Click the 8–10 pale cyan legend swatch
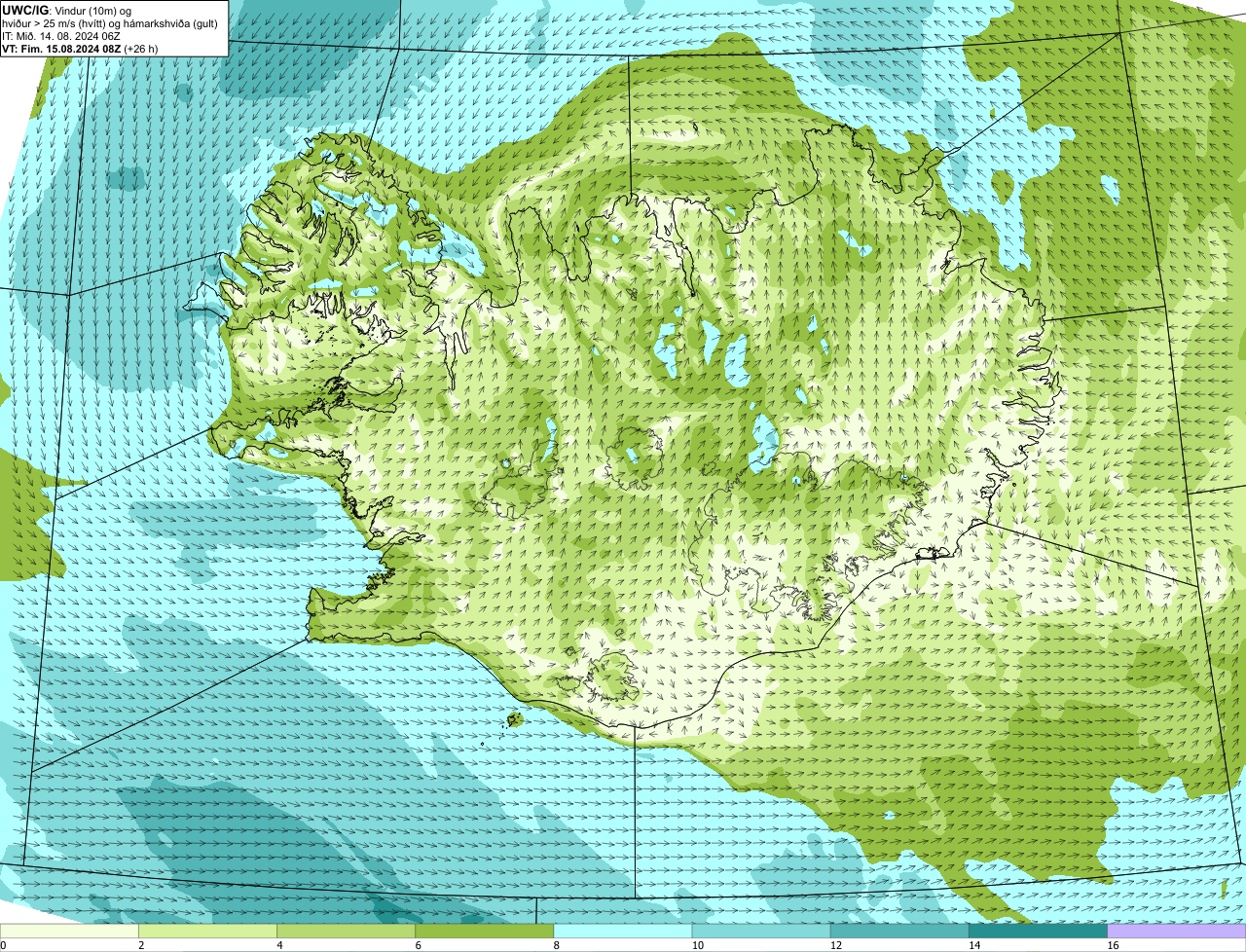The height and width of the screenshot is (952, 1246). click(623, 932)
